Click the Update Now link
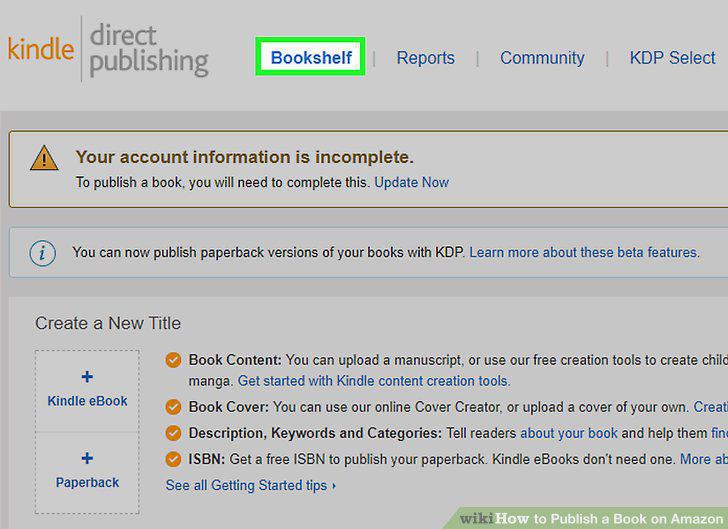 (x=411, y=183)
